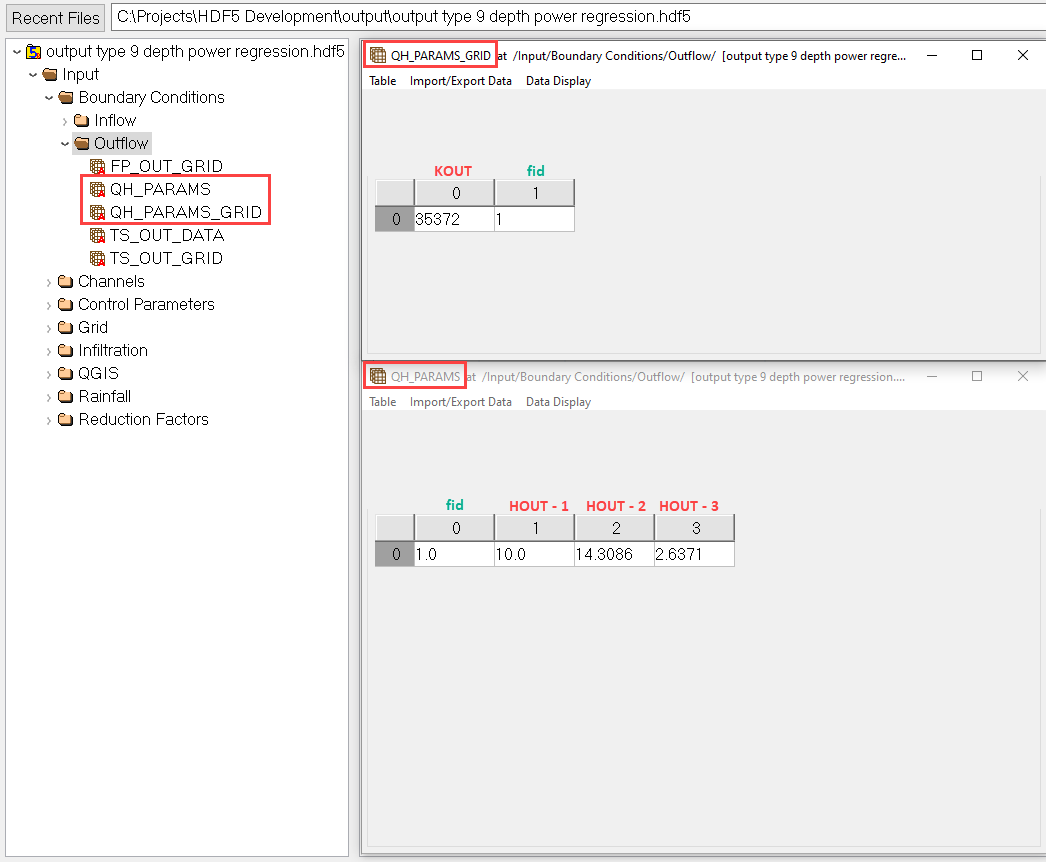This screenshot has height=862, width=1046.
Task: Click the Inflow folder icon
Action: [x=82, y=121]
